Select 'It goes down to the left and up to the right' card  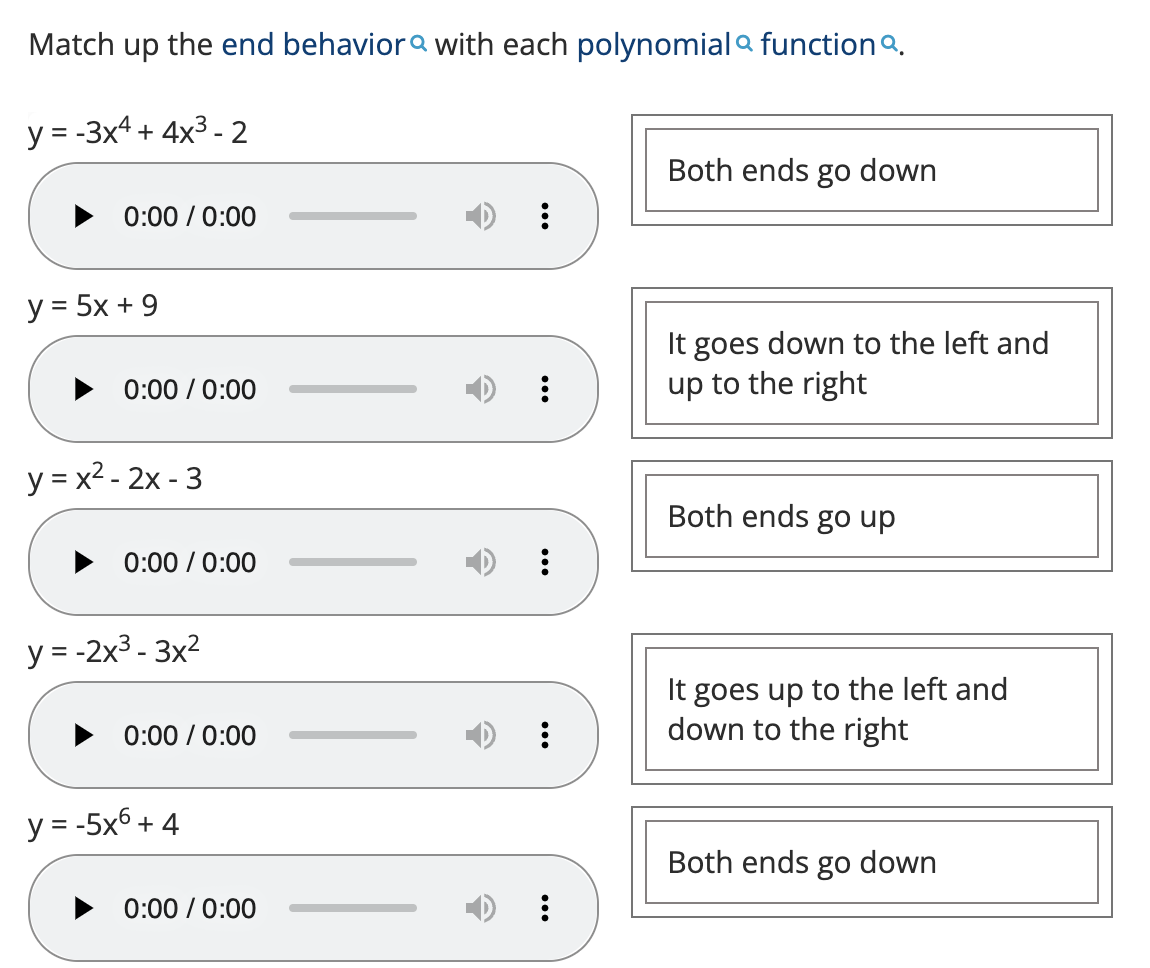coord(871,363)
